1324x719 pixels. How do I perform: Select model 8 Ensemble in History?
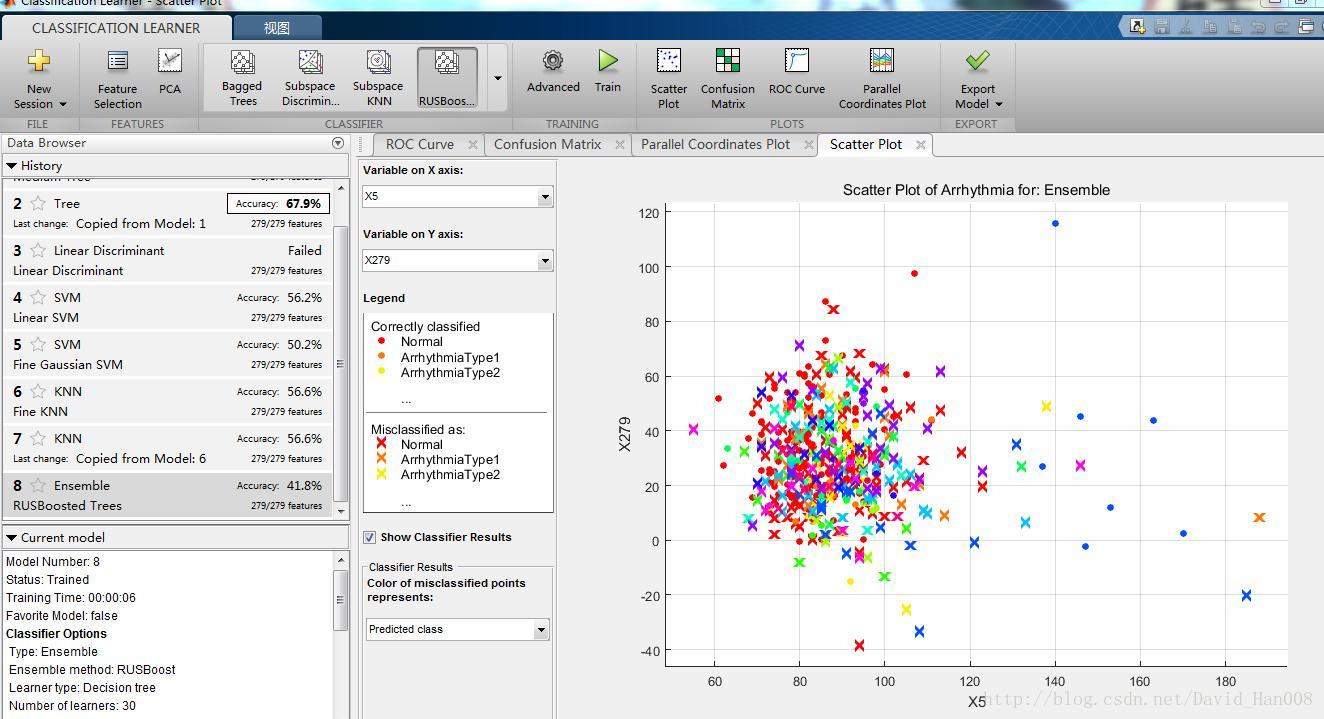pos(167,495)
